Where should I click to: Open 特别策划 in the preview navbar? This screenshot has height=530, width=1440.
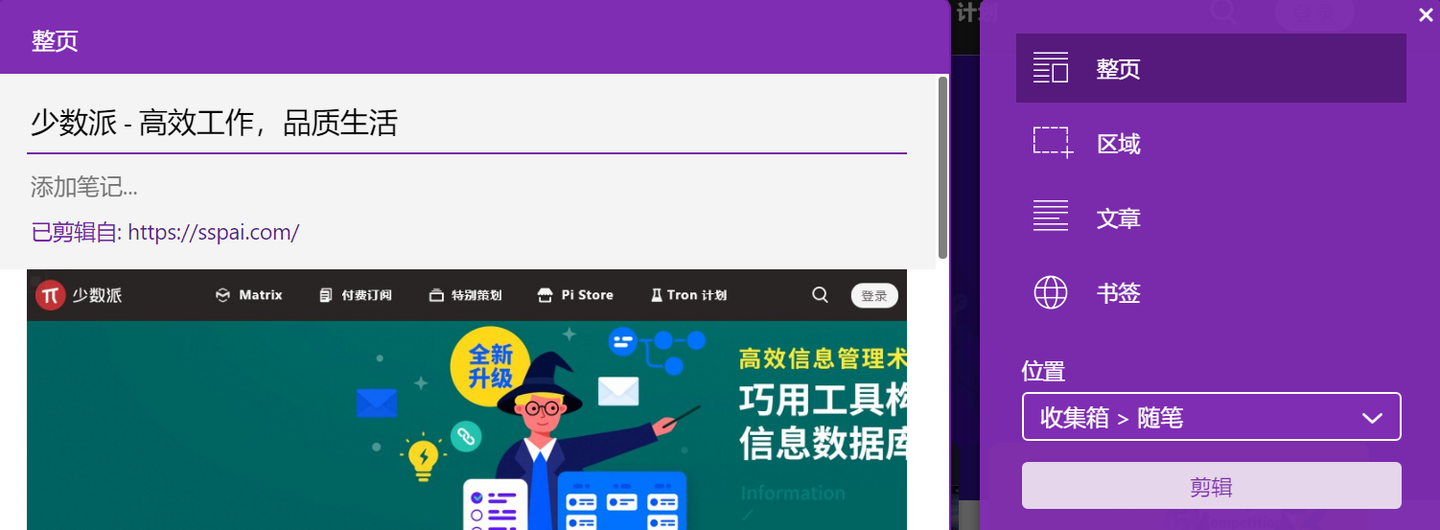pos(465,295)
